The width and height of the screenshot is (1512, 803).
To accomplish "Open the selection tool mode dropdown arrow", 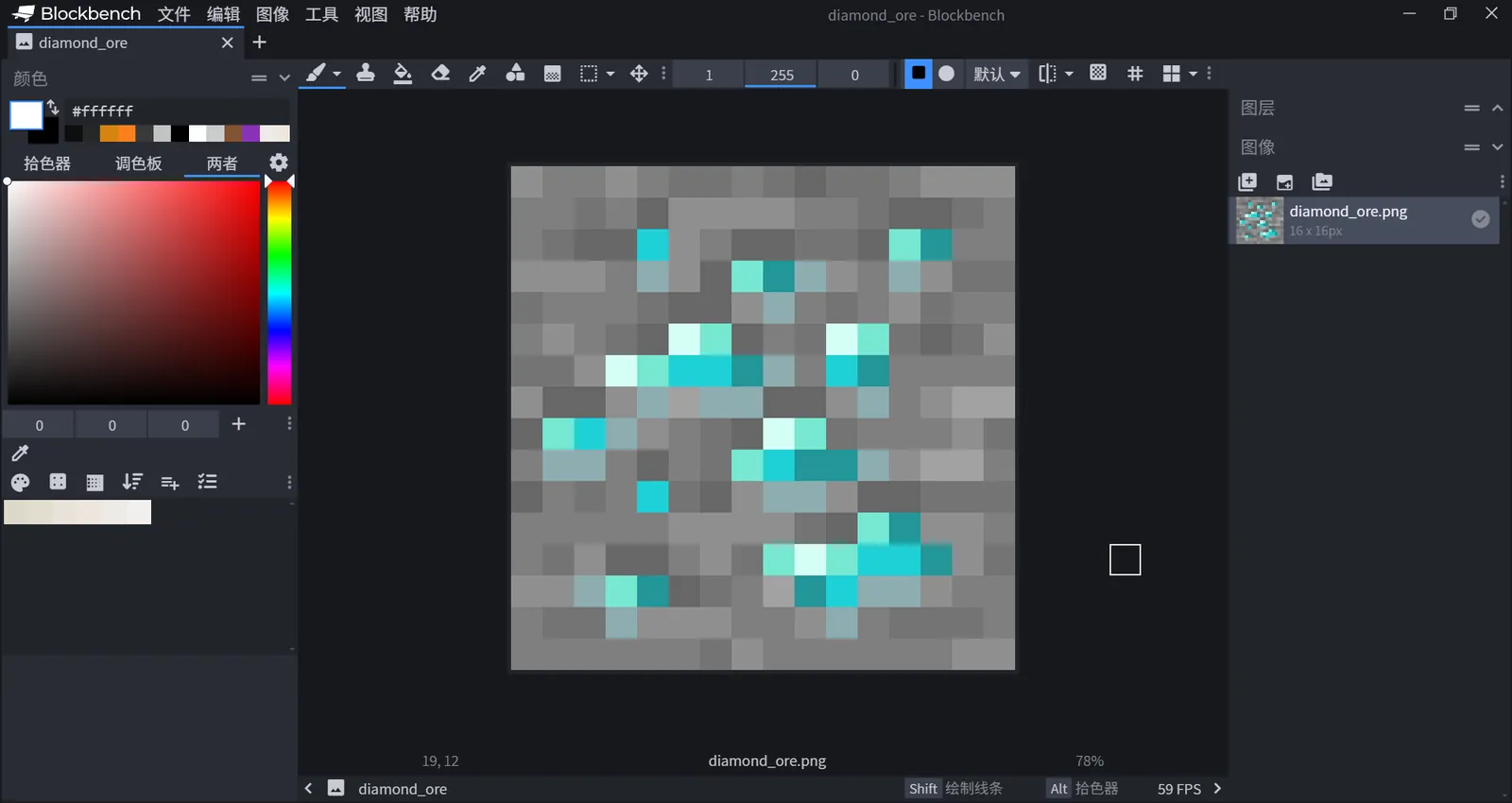I will coord(610,74).
